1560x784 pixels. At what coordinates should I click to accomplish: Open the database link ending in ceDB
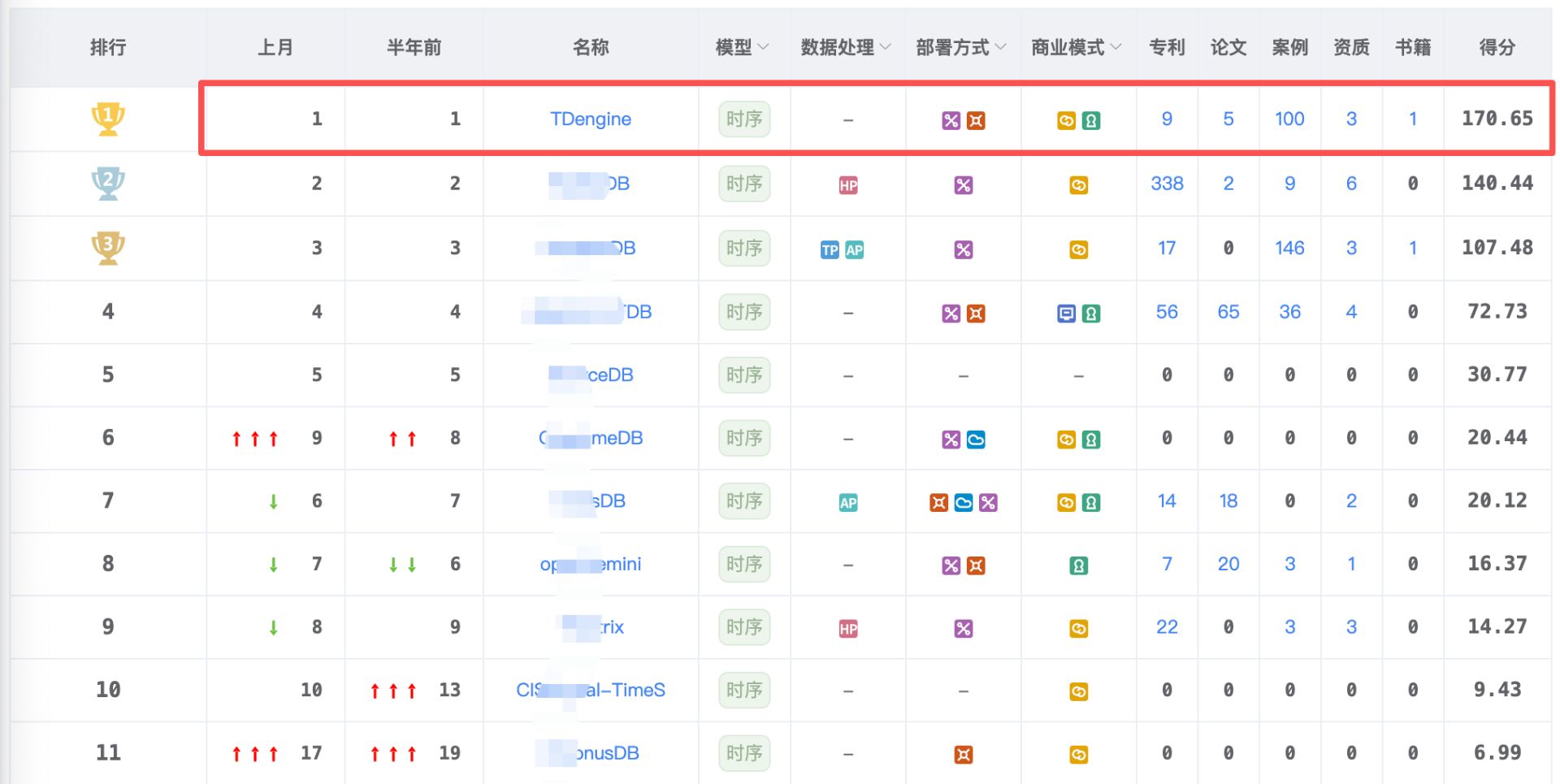[x=591, y=375]
